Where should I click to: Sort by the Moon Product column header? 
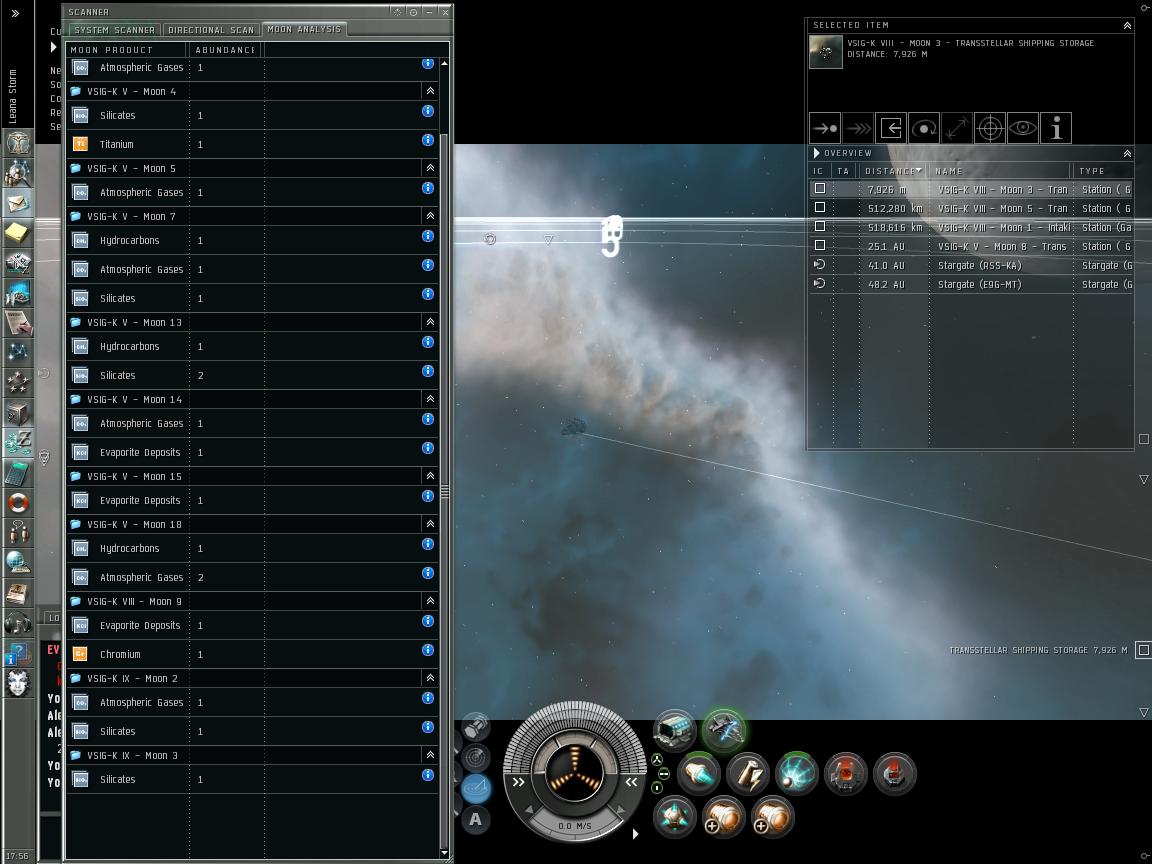tap(126, 50)
